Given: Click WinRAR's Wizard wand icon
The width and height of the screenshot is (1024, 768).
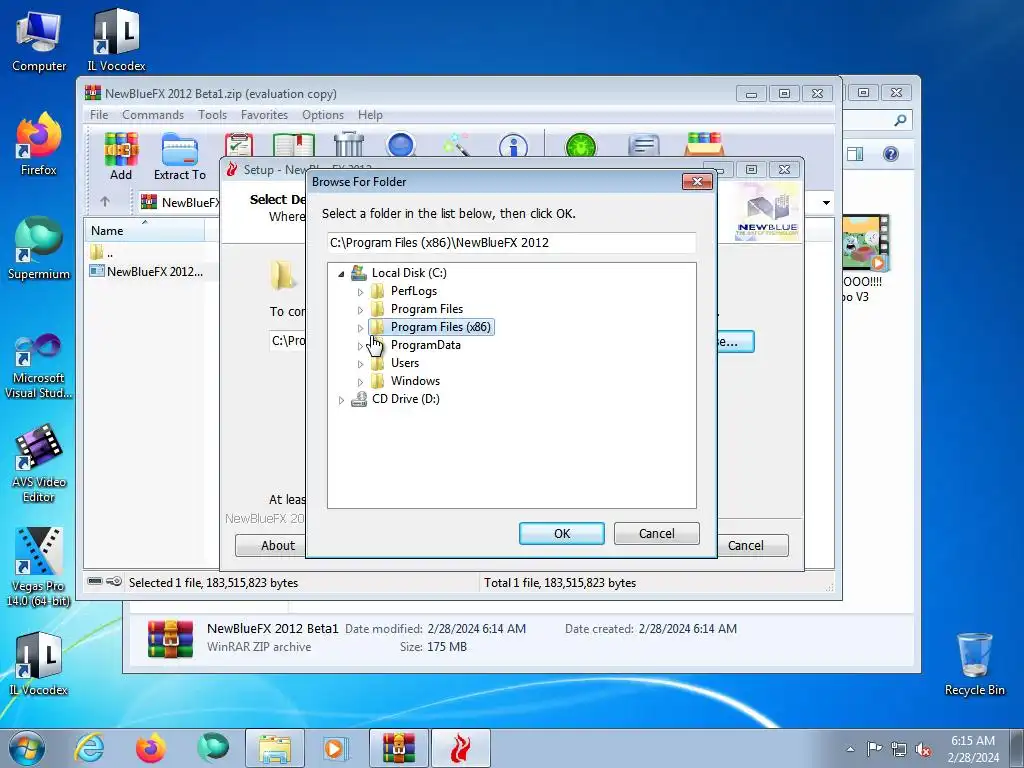Looking at the screenshot, I should pos(456,145).
